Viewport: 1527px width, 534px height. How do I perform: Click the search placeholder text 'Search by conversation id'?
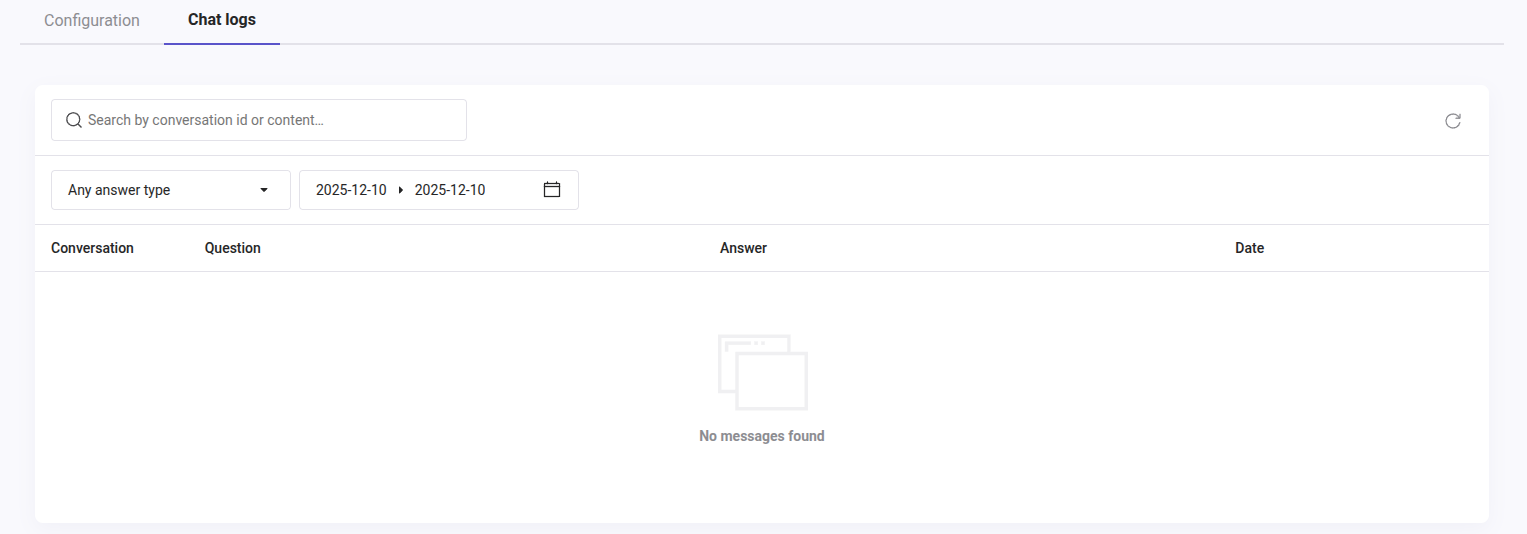205,120
